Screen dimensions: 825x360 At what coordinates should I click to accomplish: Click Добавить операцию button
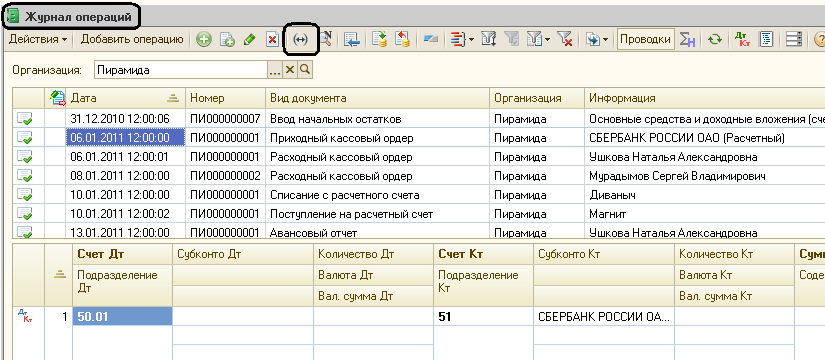point(132,39)
